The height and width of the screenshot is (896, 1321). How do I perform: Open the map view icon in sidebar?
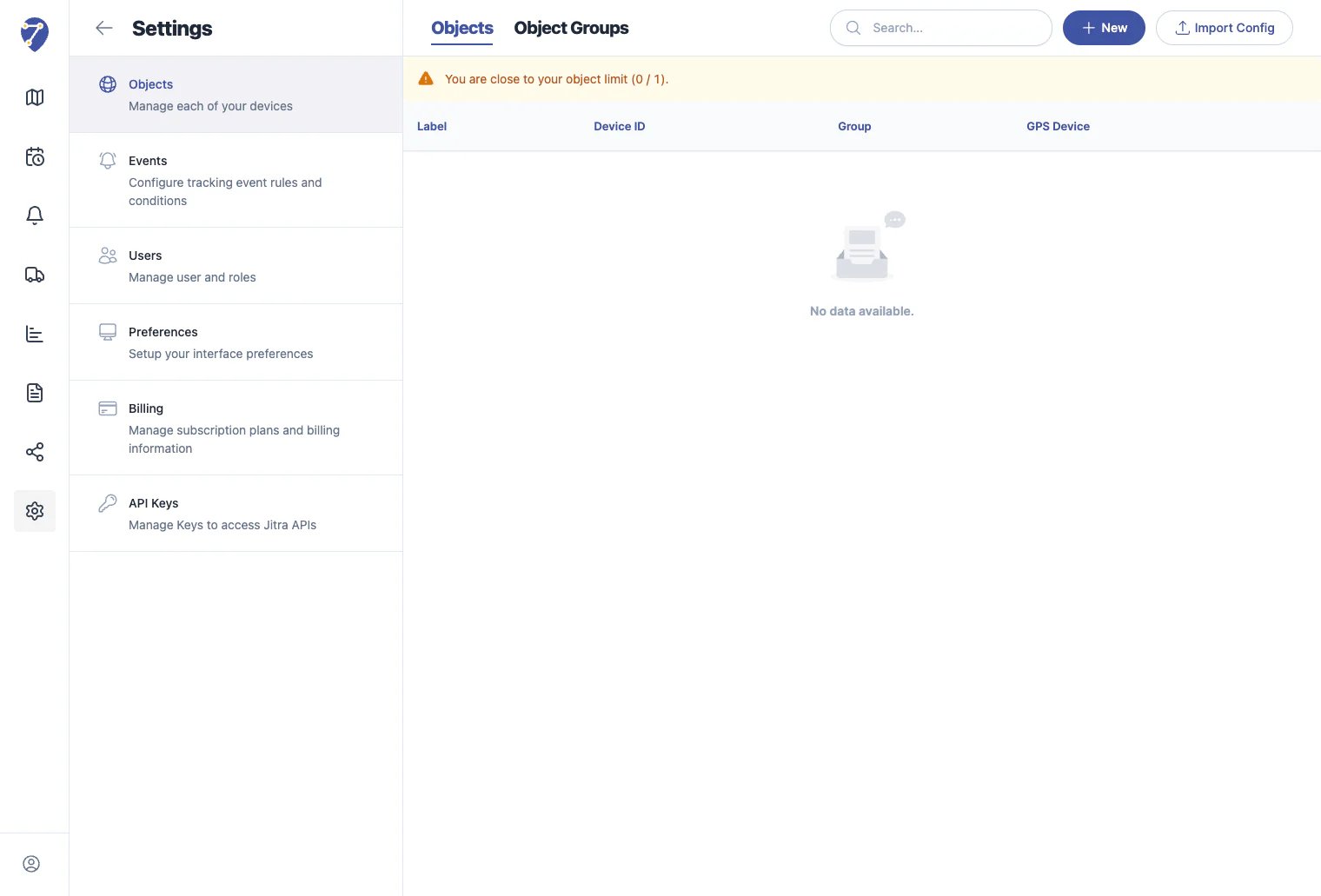35,97
